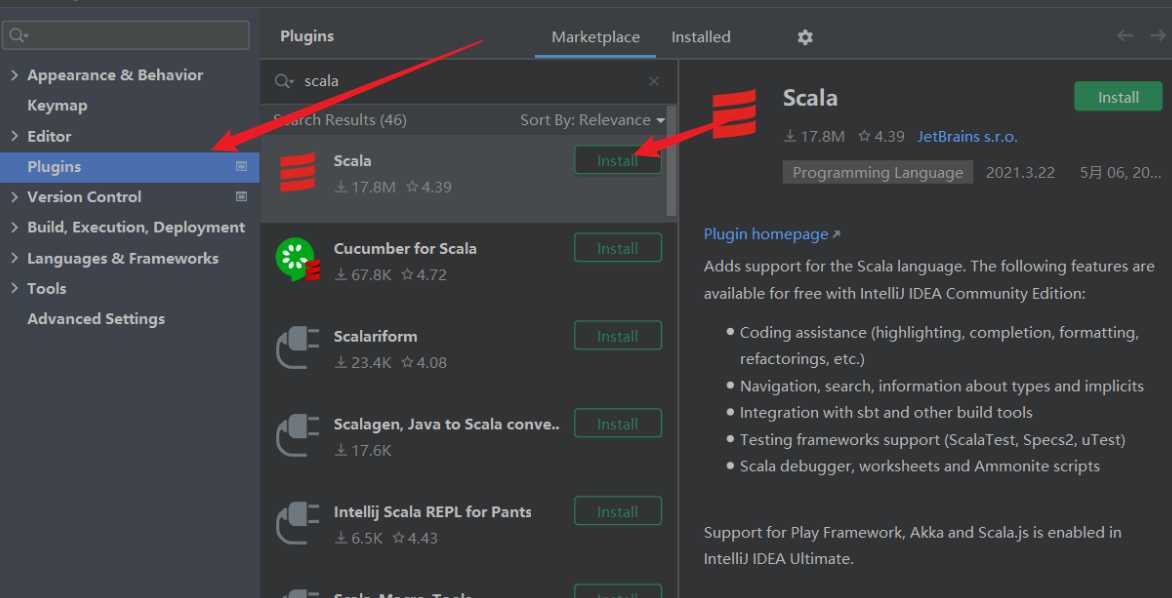Click the Plugins heading above results
Viewport: 1172px width, 598px height.
pyautogui.click(x=307, y=36)
